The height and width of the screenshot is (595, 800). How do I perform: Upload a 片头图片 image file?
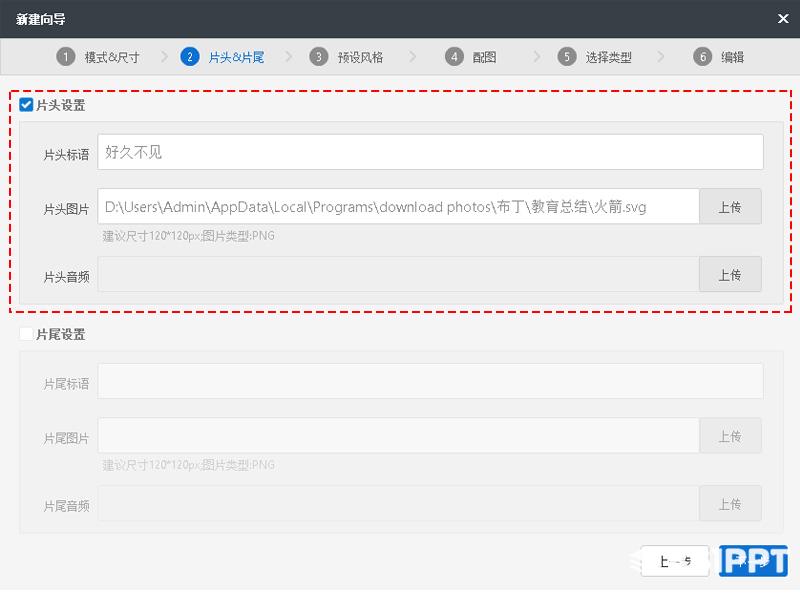730,207
